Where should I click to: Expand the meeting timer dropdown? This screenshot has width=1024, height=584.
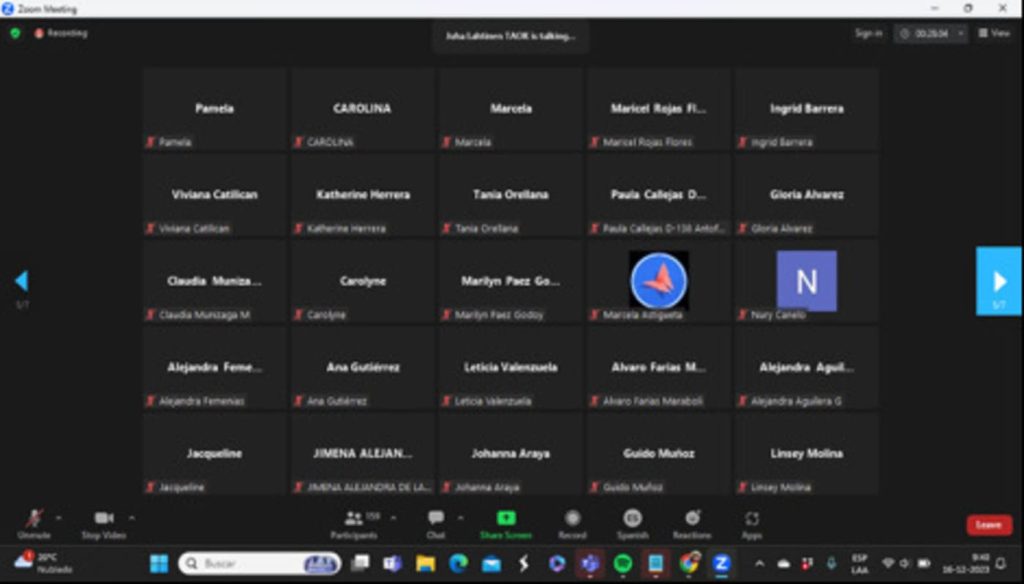pyautogui.click(x=961, y=33)
